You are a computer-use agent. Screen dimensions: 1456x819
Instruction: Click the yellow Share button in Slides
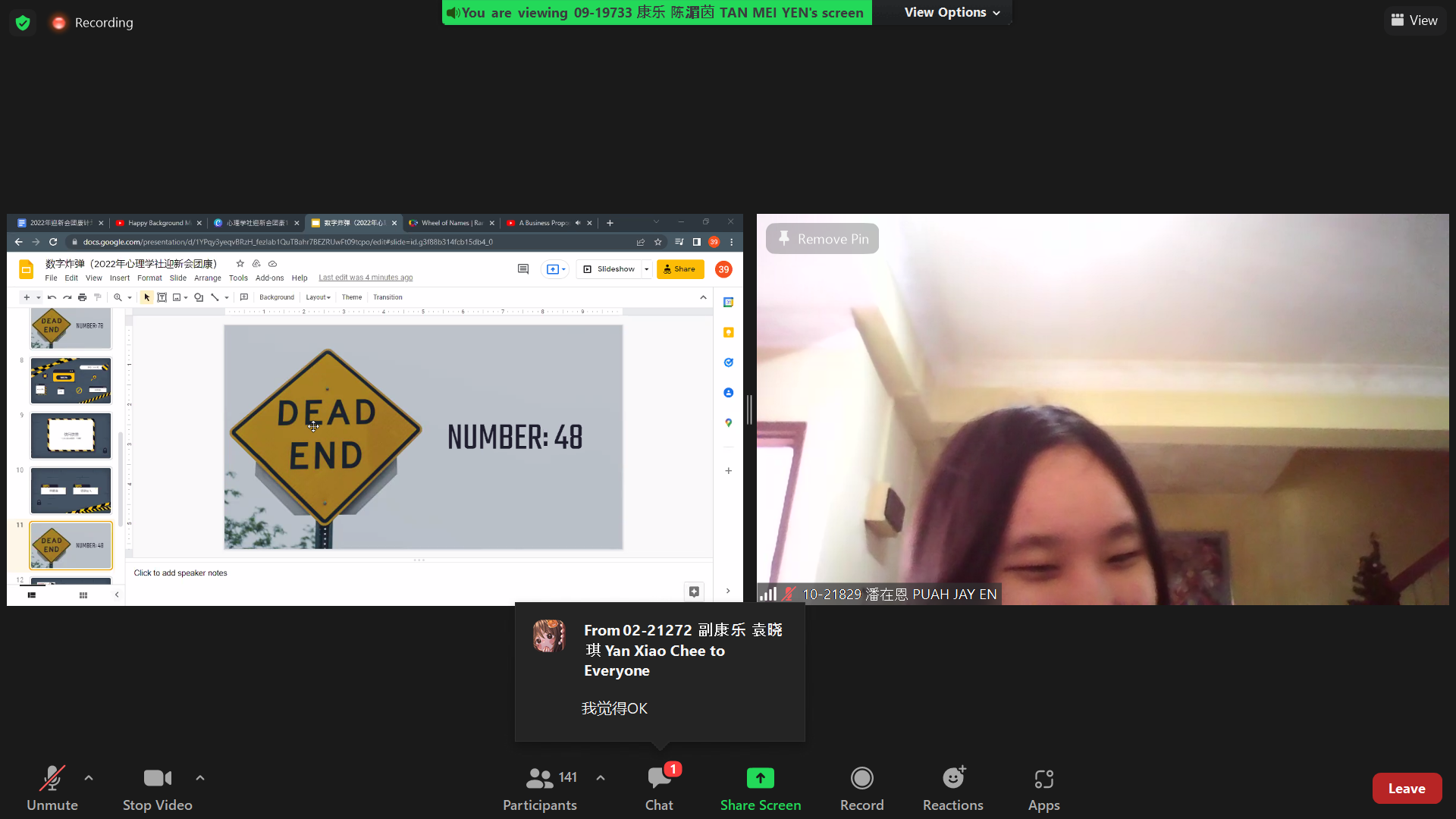tap(680, 269)
